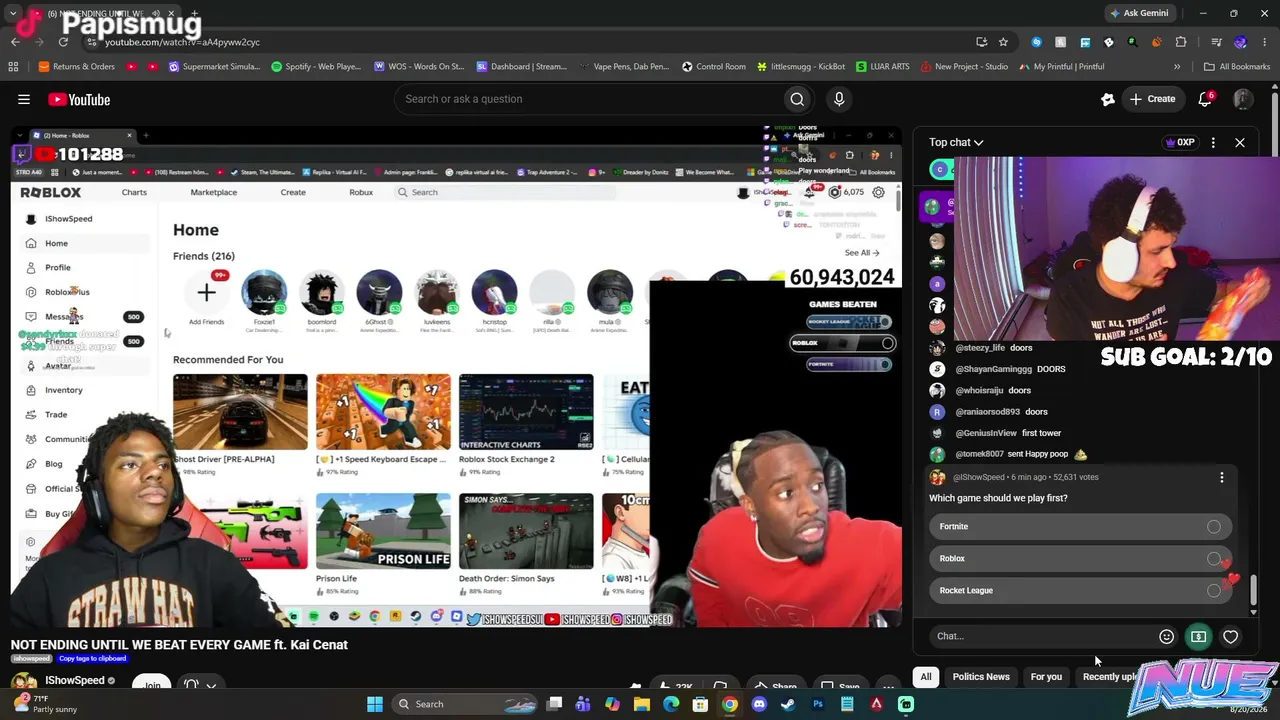Launch File Explorer from the taskbar
The image size is (1280, 720).
tap(642, 704)
